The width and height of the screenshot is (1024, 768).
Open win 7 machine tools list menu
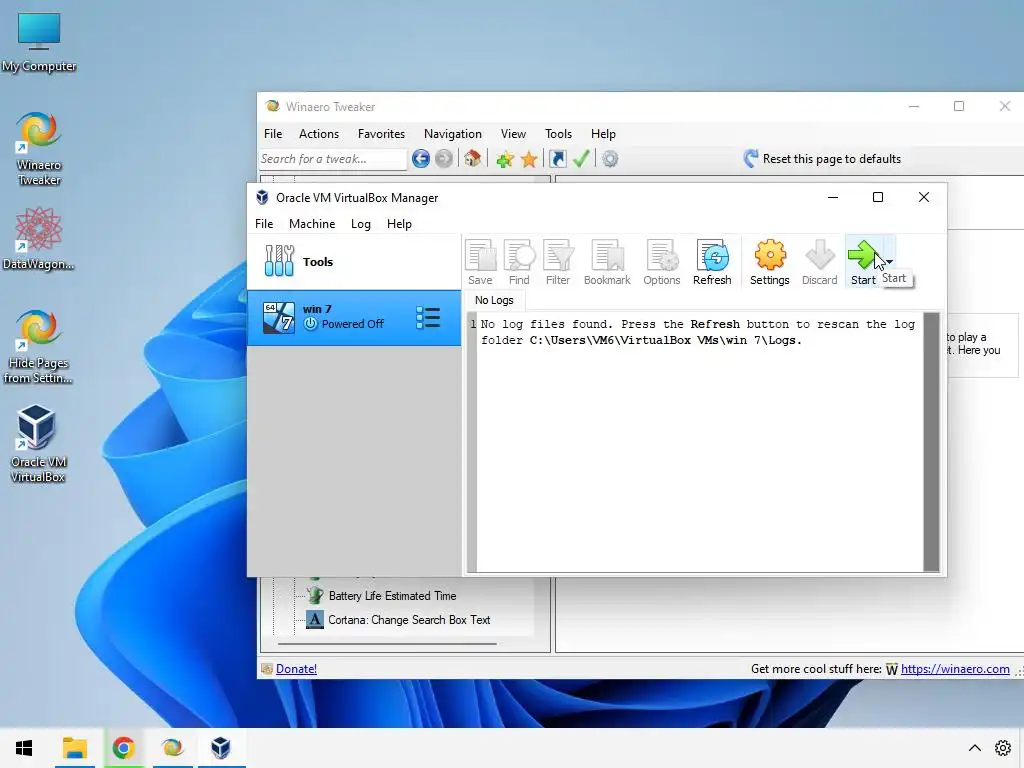coord(428,318)
